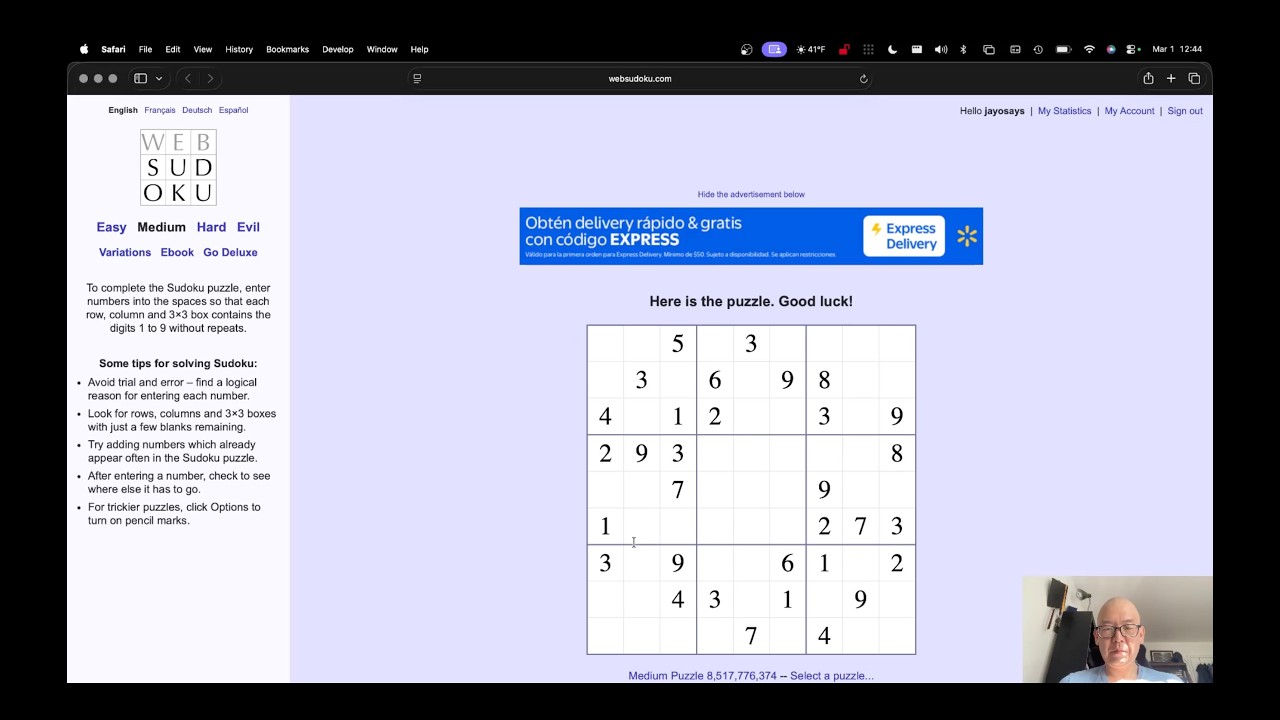Open the page reader menu icon in address bar
Image resolution: width=1280 pixels, height=720 pixels.
[x=417, y=78]
